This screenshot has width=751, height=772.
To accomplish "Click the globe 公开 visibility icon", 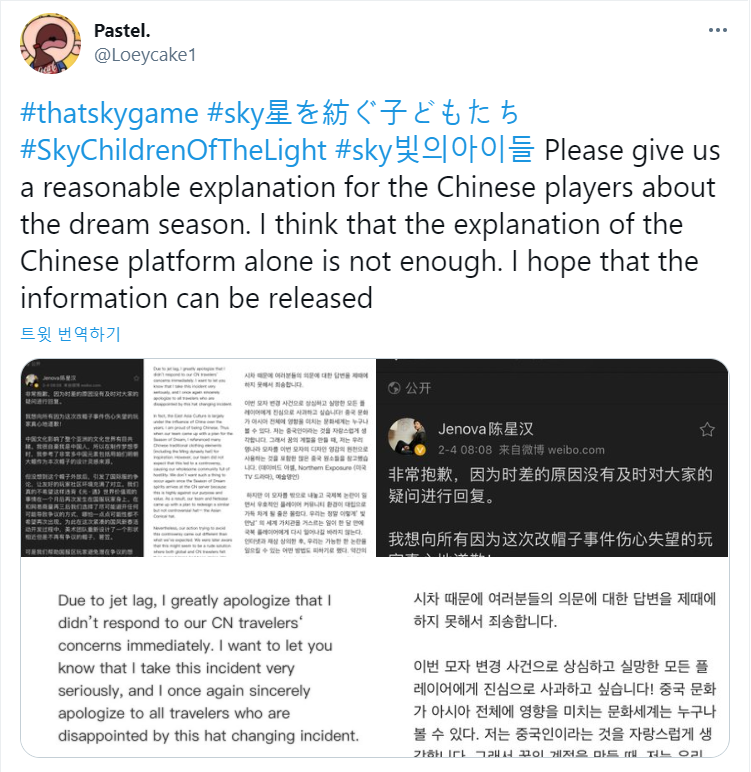I will pyautogui.click(x=394, y=388).
